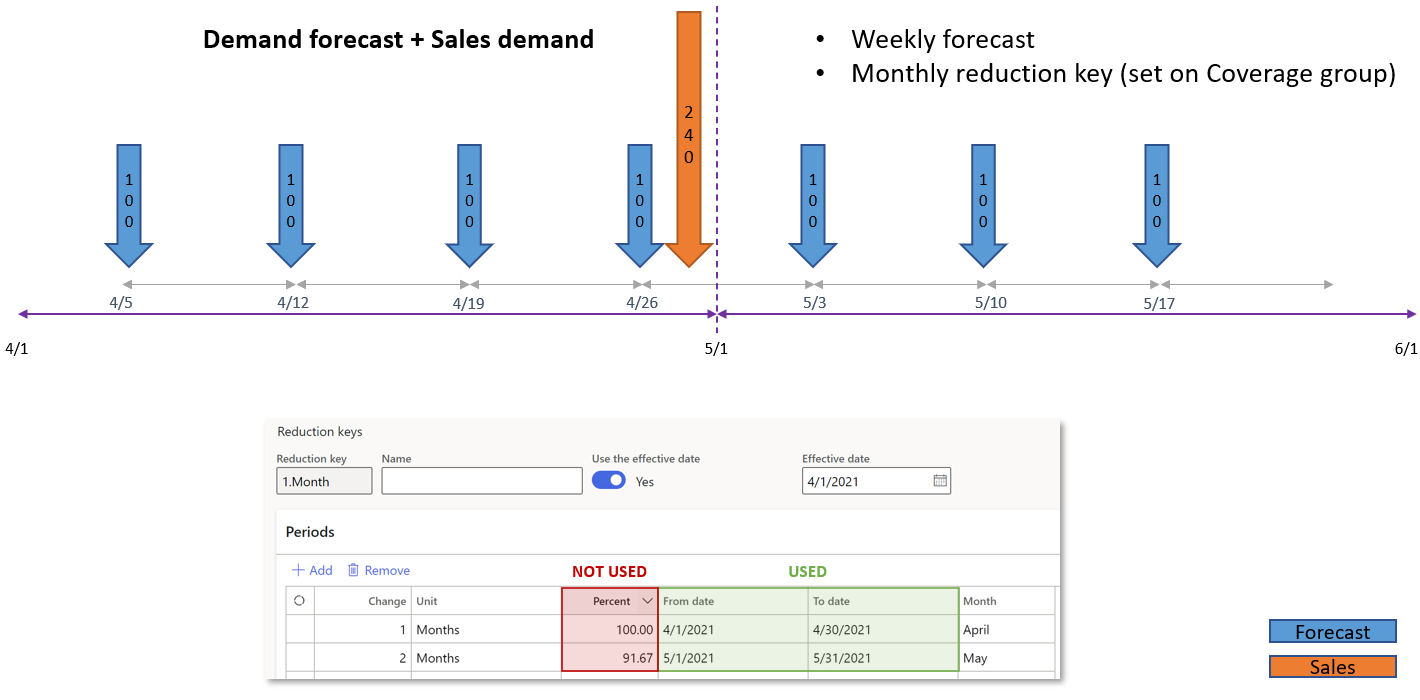Toggle the Use the effective date switch

[609, 480]
